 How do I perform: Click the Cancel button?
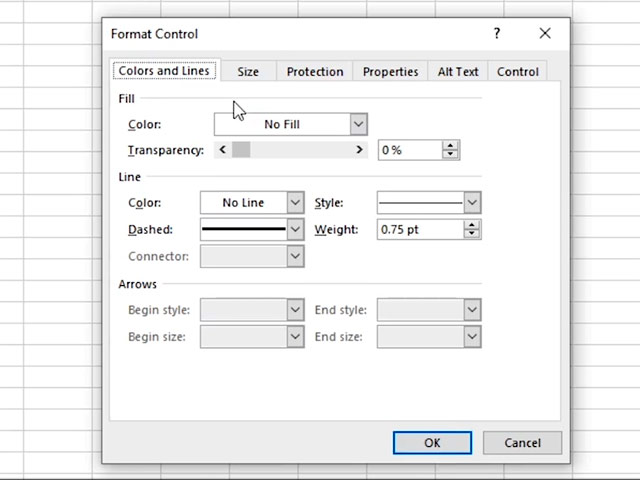[522, 443]
